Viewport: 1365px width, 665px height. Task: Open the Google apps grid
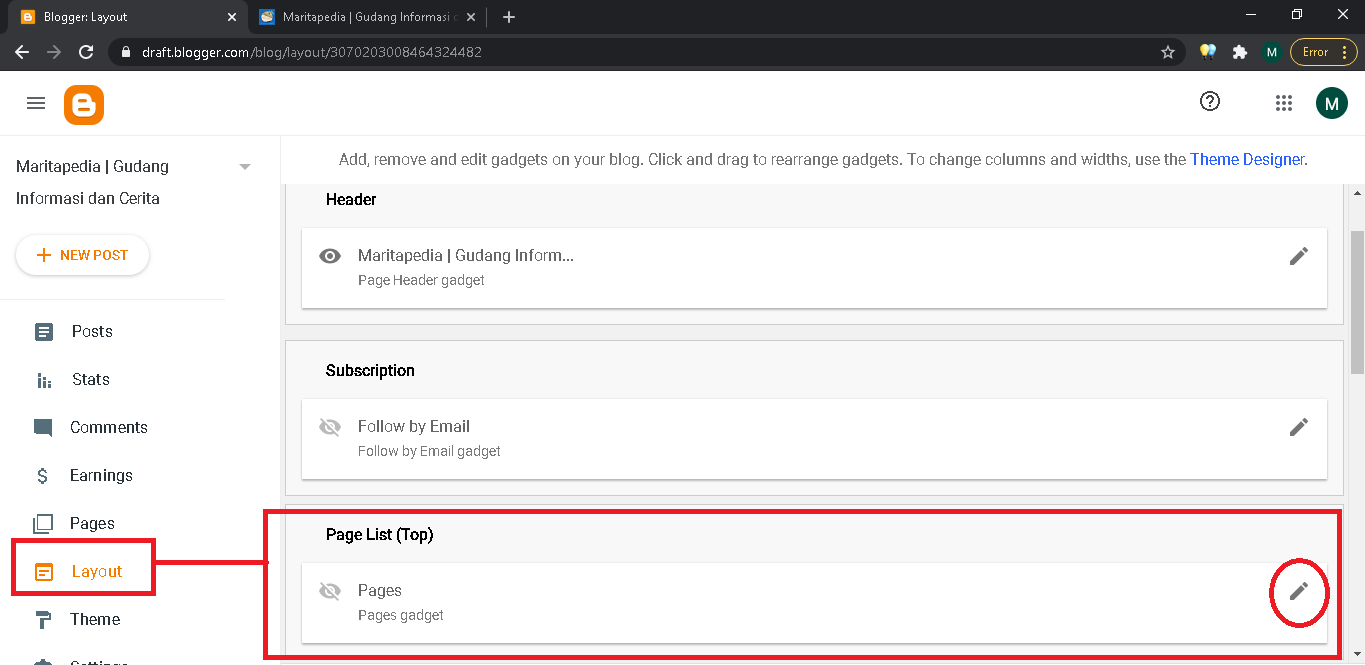coord(1284,103)
